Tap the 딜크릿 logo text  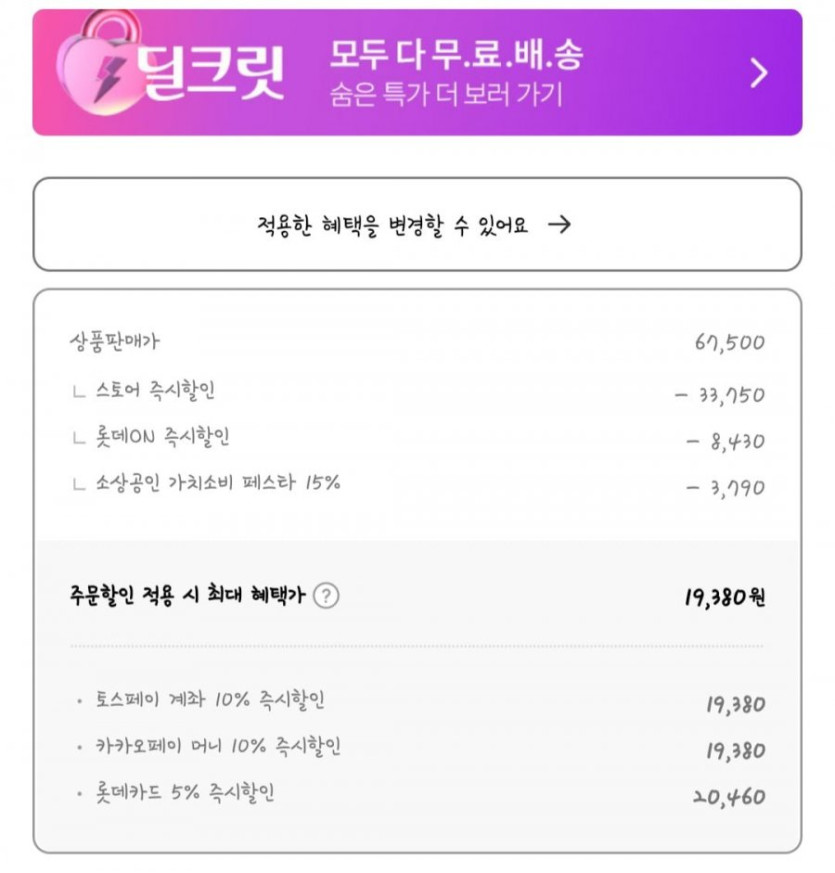pyautogui.click(x=210, y=72)
